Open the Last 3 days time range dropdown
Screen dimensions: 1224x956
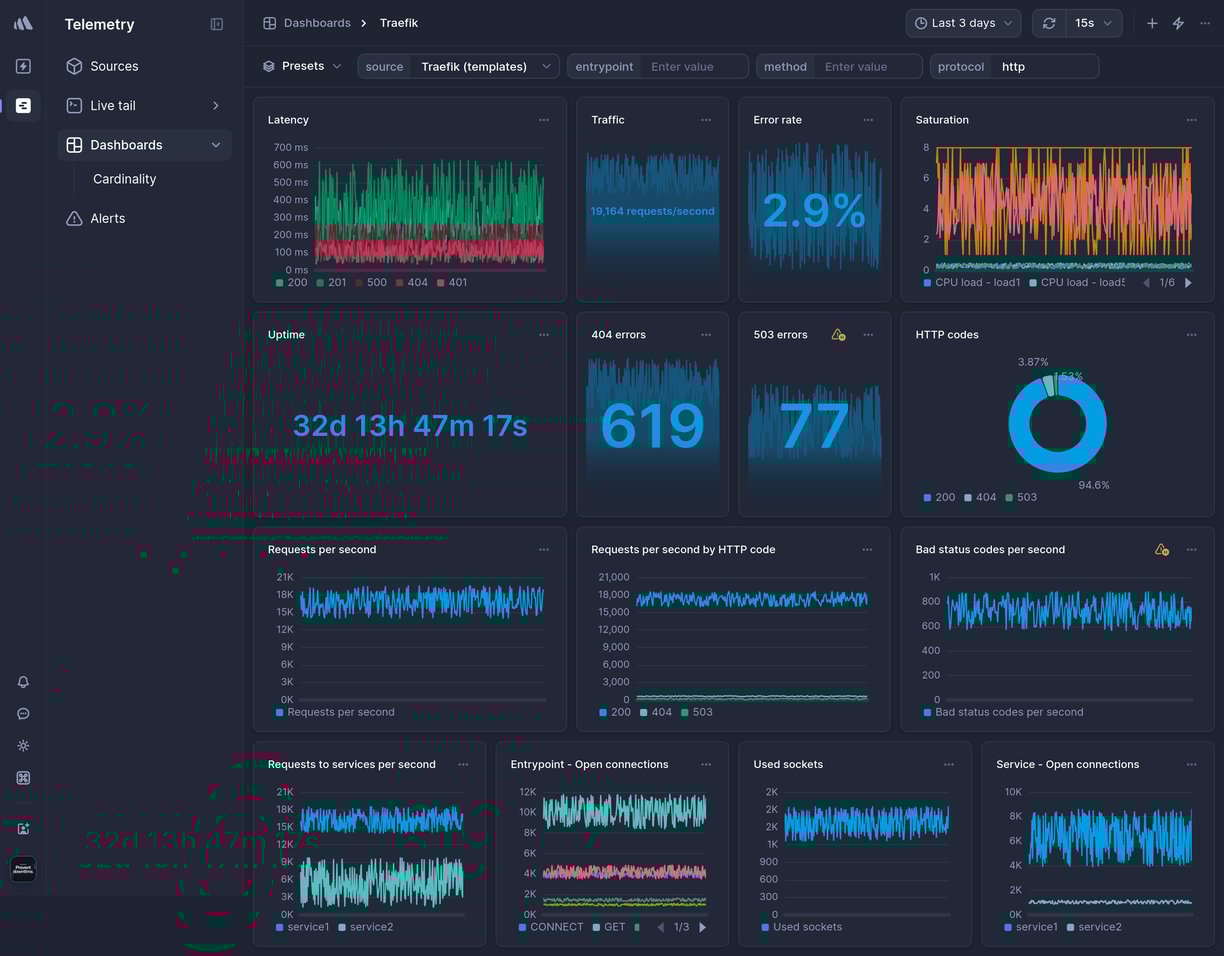(x=963, y=23)
